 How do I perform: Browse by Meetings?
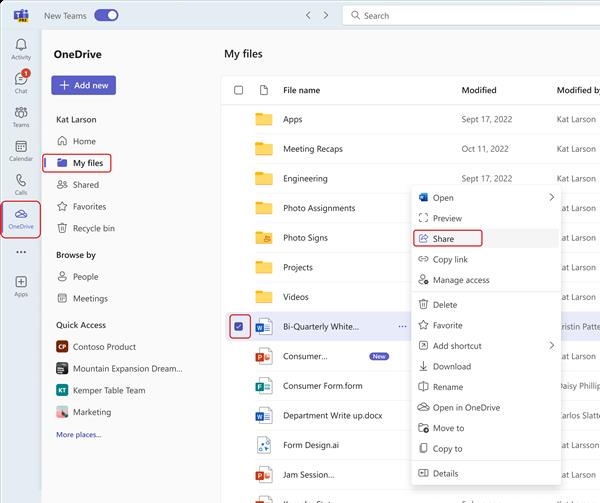82,298
